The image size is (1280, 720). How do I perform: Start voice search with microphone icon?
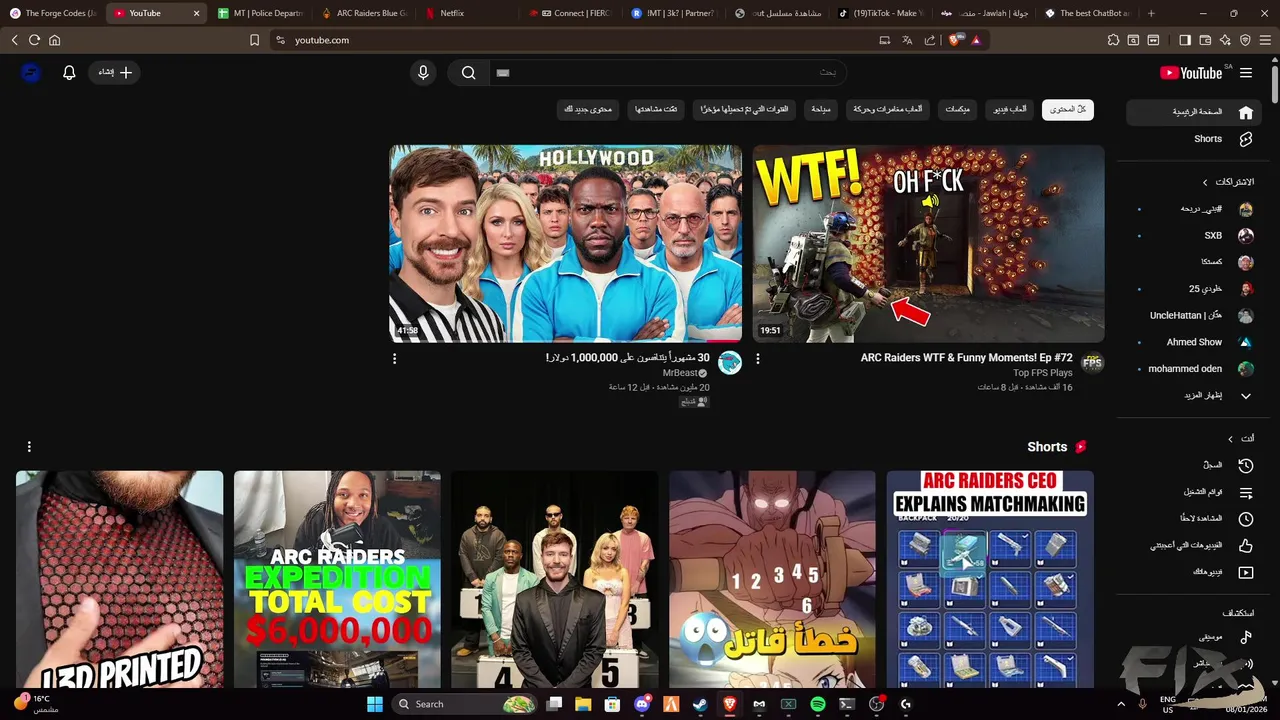click(x=423, y=72)
